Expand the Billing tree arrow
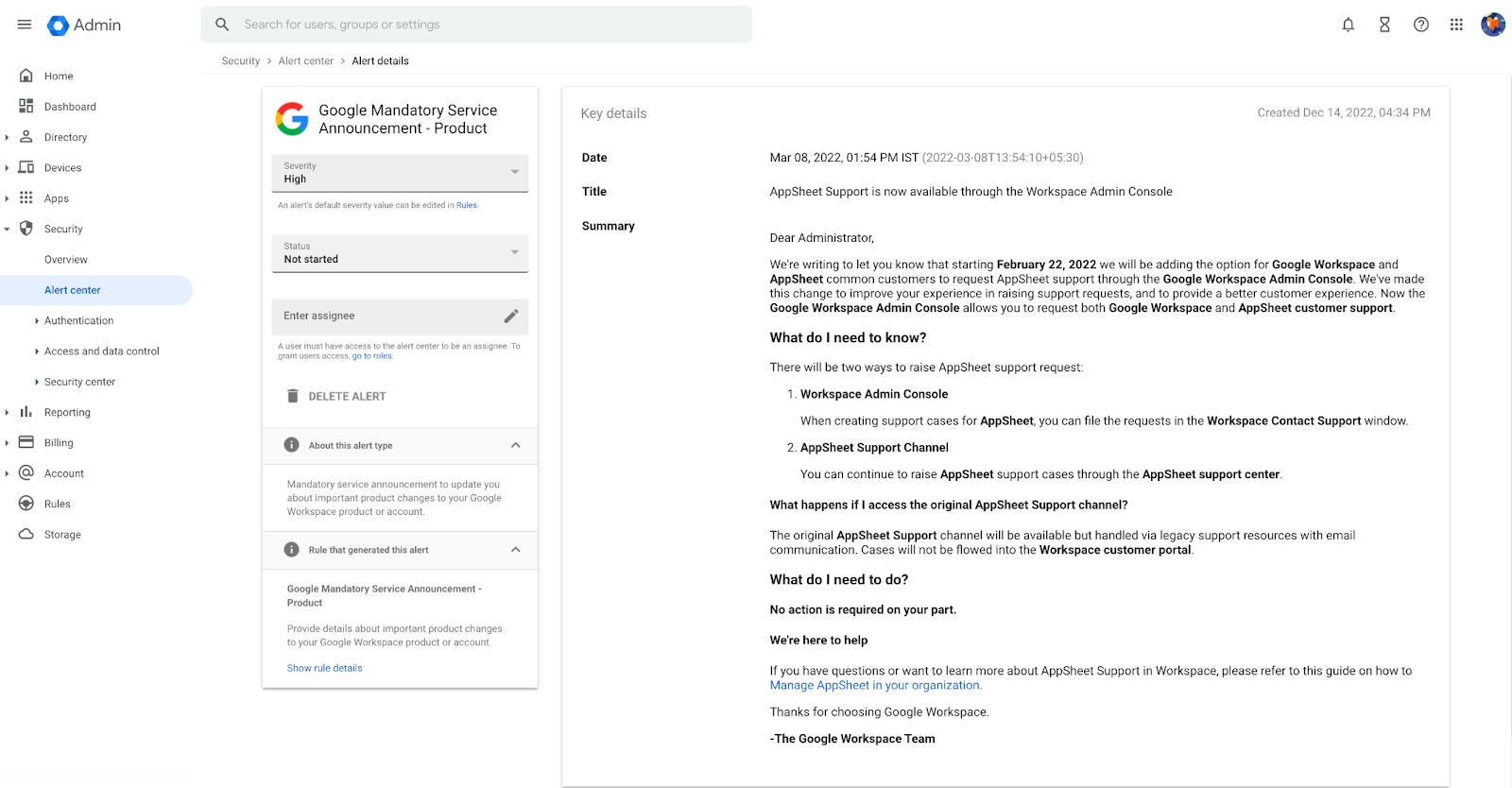Screen dimensions: 1512x788 [7, 443]
